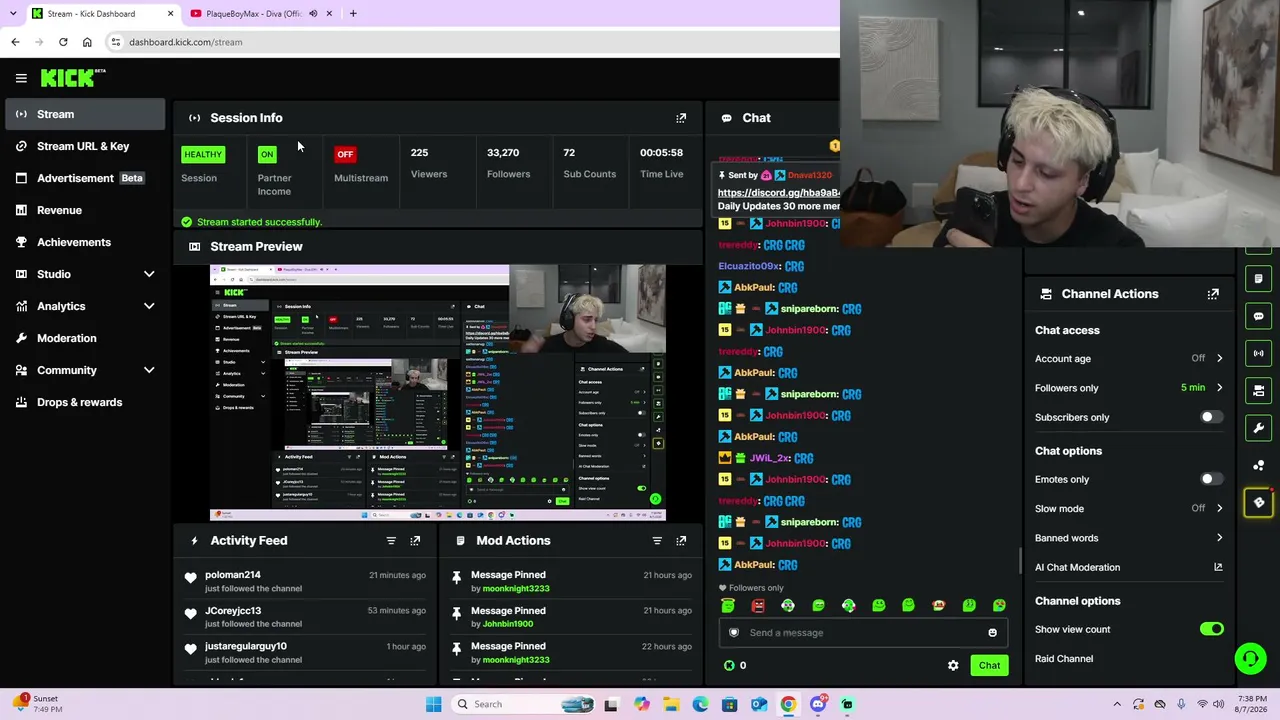Viewport: 1280px width, 720px height.
Task: Click the Stream Preview thumbnail
Action: [x=437, y=392]
